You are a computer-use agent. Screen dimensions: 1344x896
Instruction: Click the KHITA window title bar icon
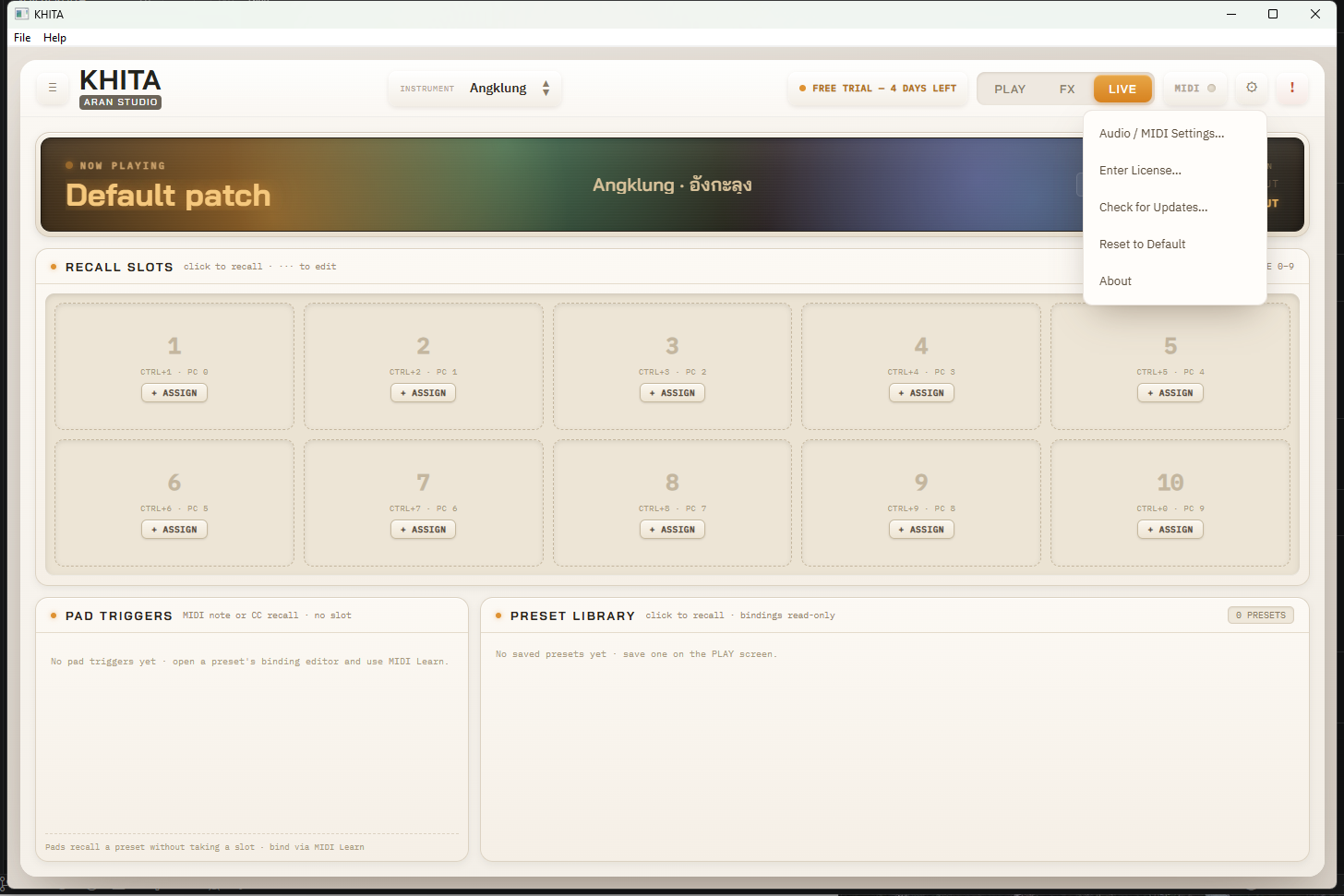[22, 14]
